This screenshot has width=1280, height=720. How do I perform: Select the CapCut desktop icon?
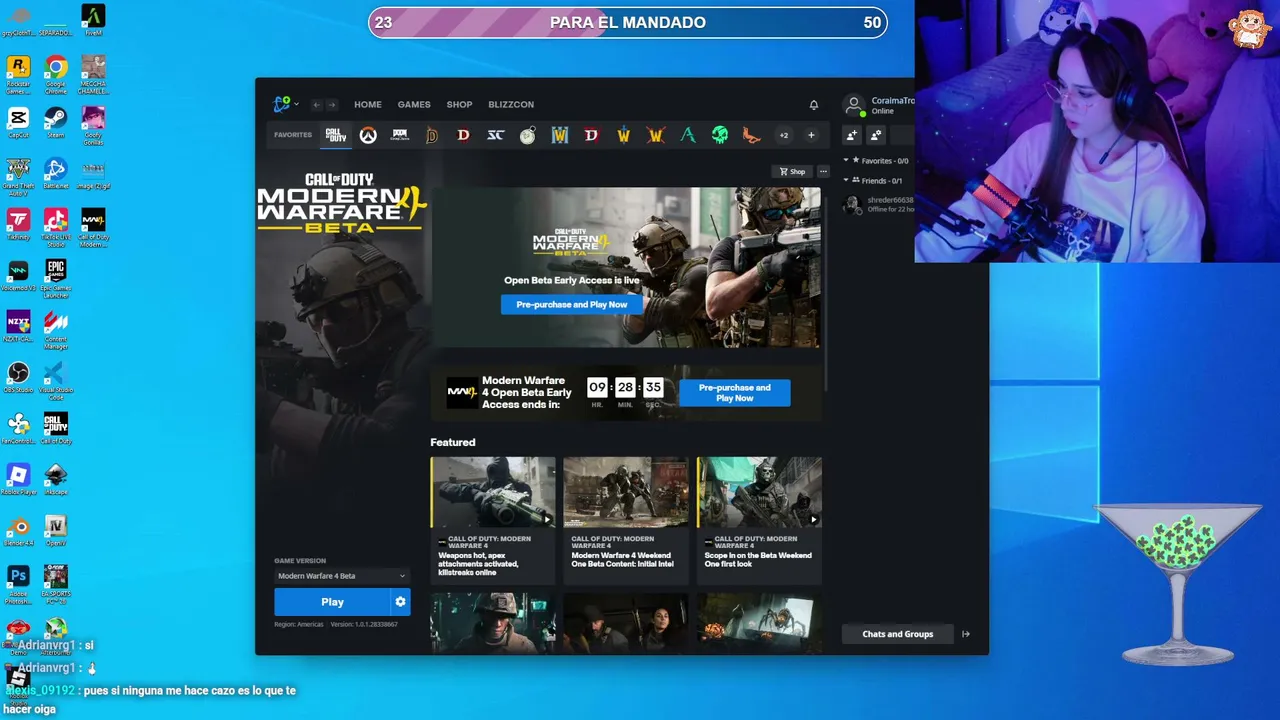(18, 124)
